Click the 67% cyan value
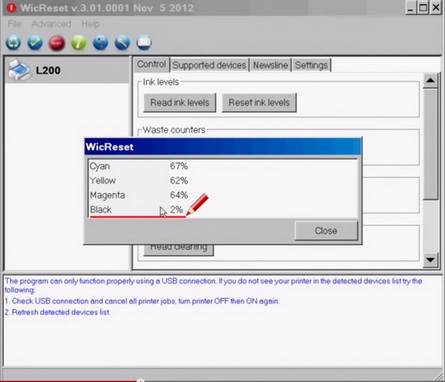The width and height of the screenshot is (445, 382). pos(179,166)
